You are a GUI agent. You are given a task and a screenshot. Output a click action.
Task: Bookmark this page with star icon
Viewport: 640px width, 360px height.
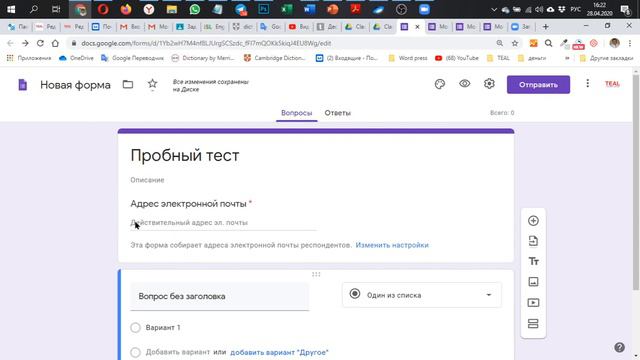[x=515, y=43]
